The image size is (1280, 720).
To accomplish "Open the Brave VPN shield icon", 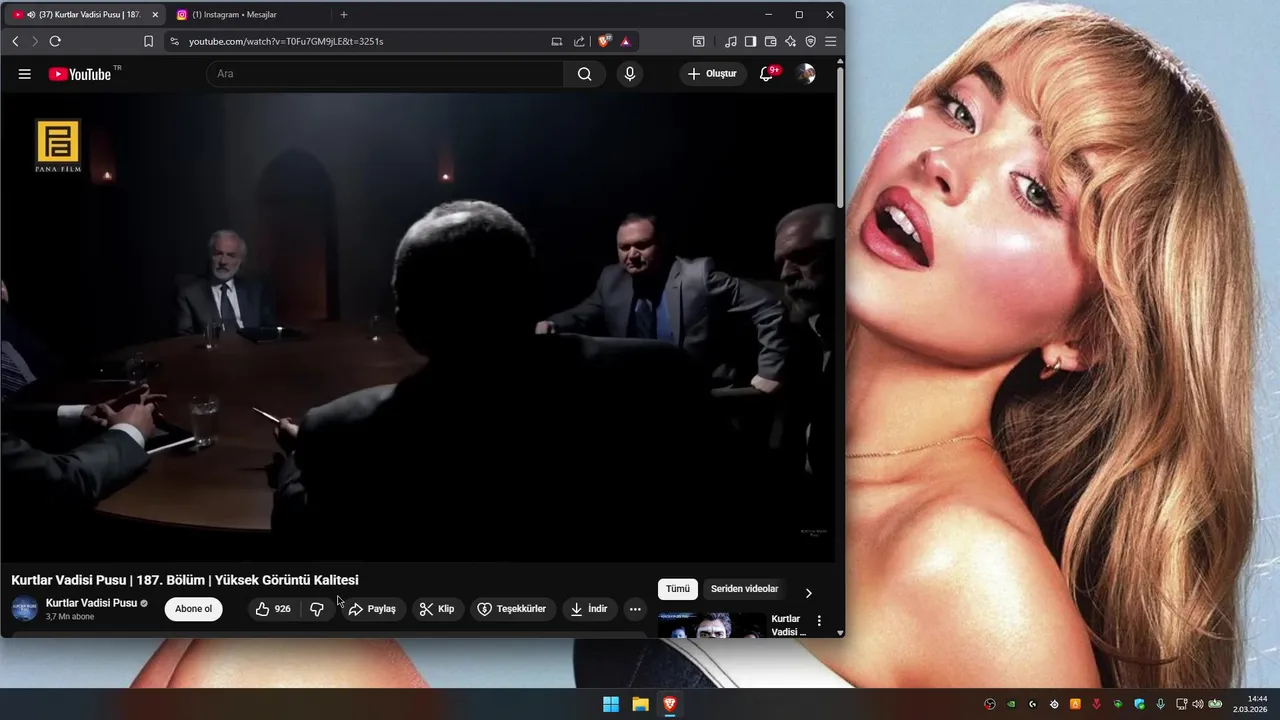I will pos(810,41).
